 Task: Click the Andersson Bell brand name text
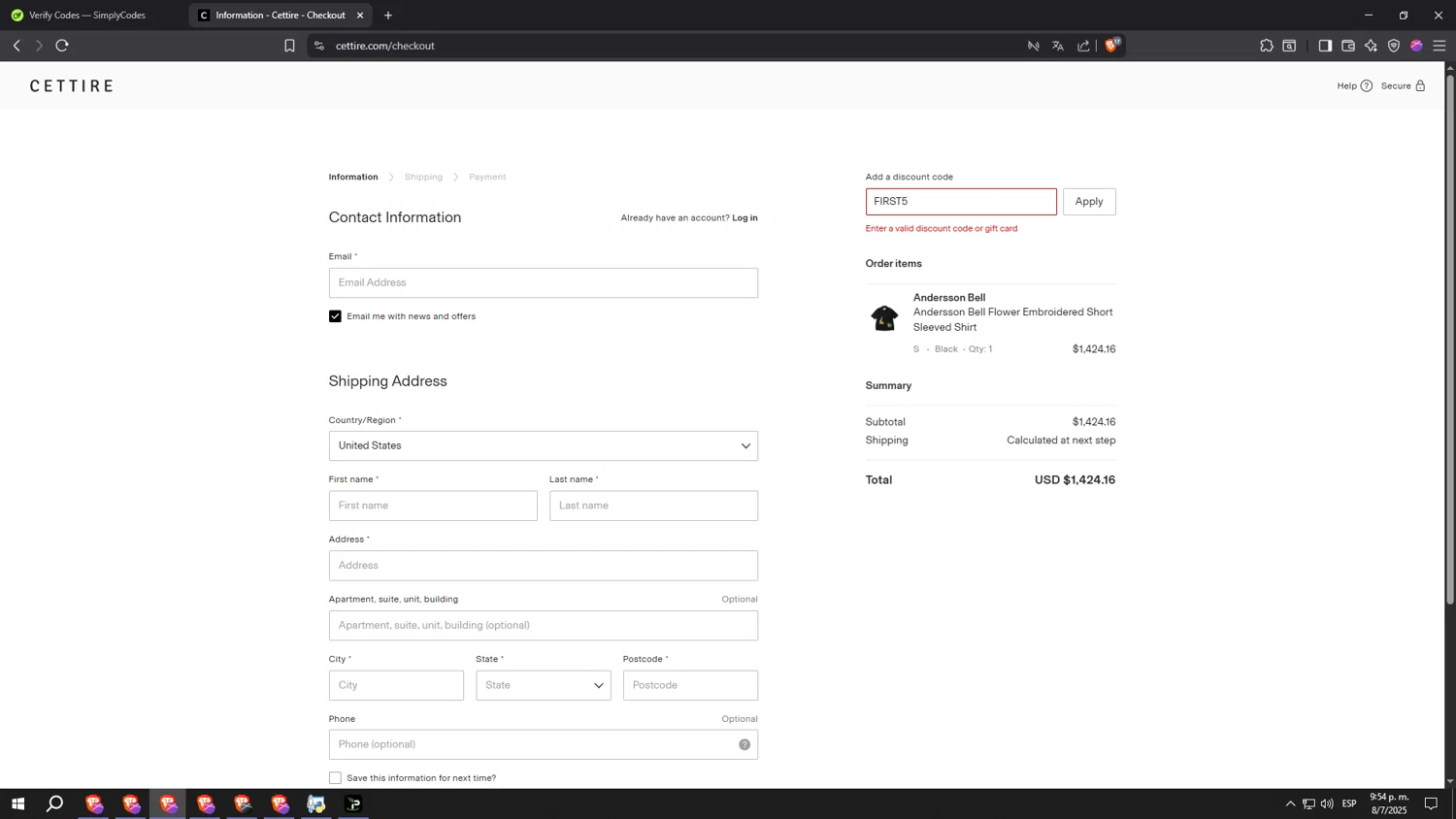tap(949, 298)
